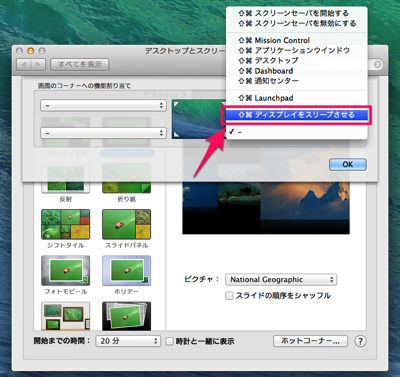The width and height of the screenshot is (400, 377).
Task: Select ディスプレイをスリープさせる menu item
Action: click(297, 115)
